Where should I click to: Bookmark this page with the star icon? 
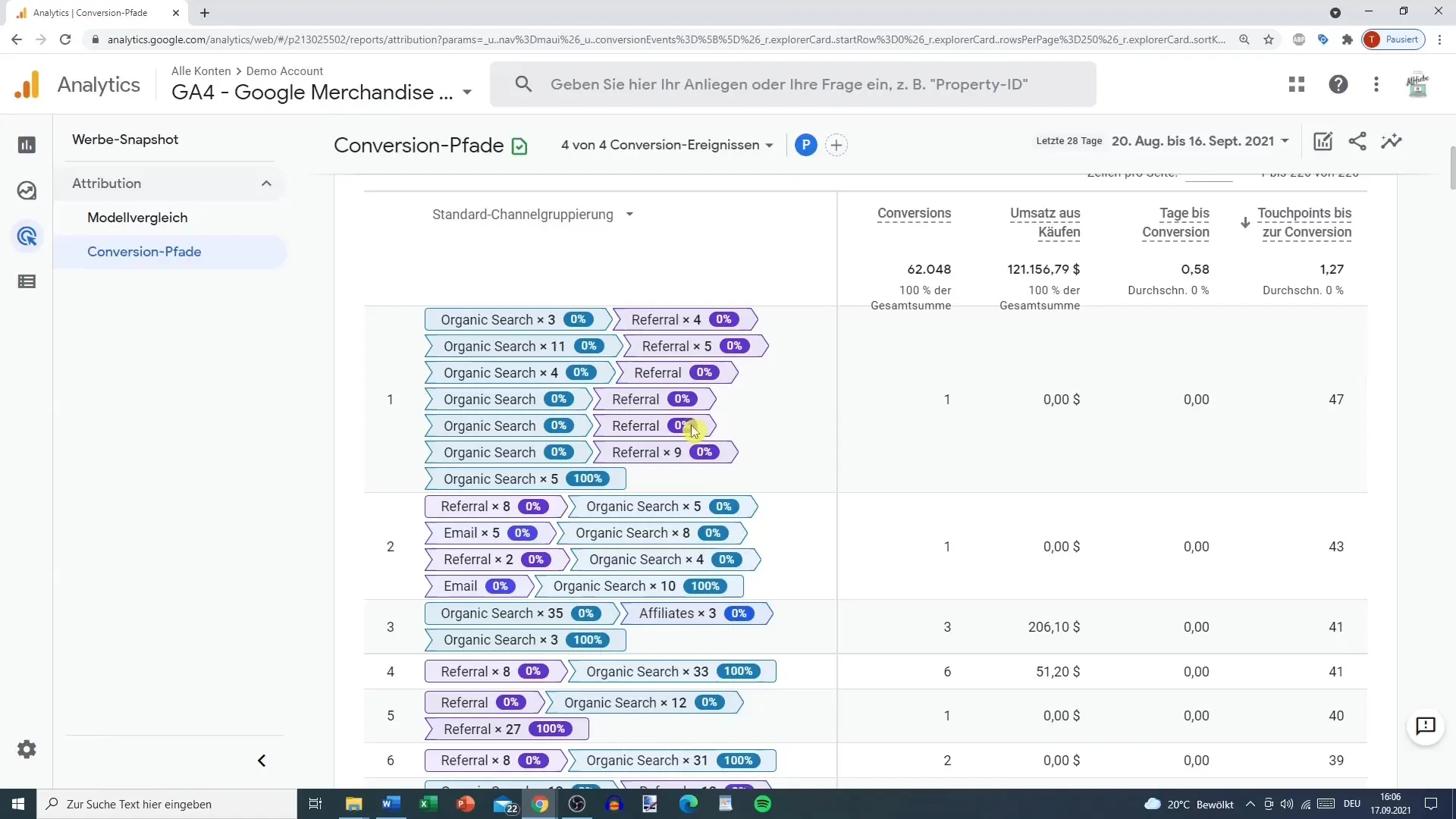pos(1269,39)
